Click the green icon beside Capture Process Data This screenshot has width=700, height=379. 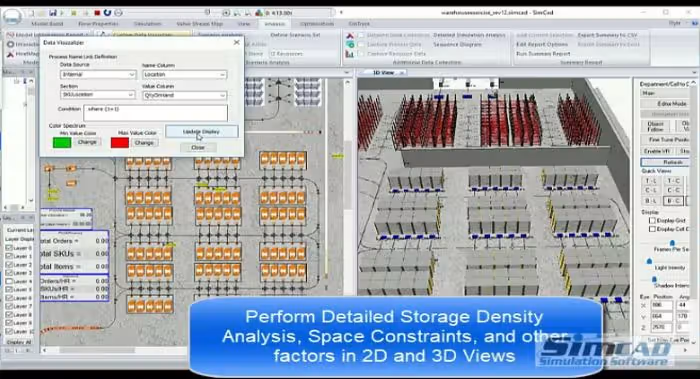350,44
